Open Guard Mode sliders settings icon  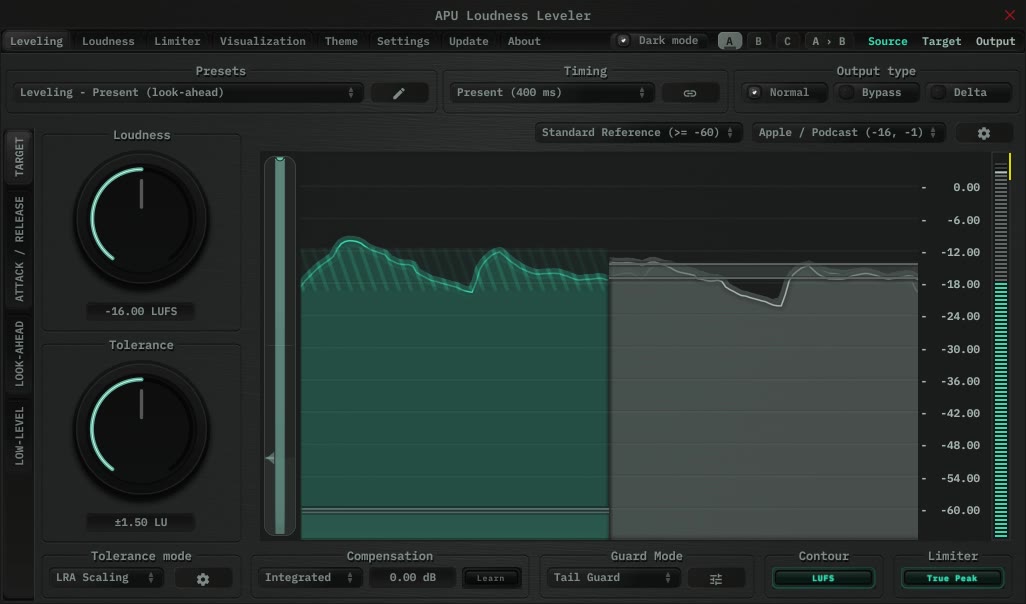[716, 578]
